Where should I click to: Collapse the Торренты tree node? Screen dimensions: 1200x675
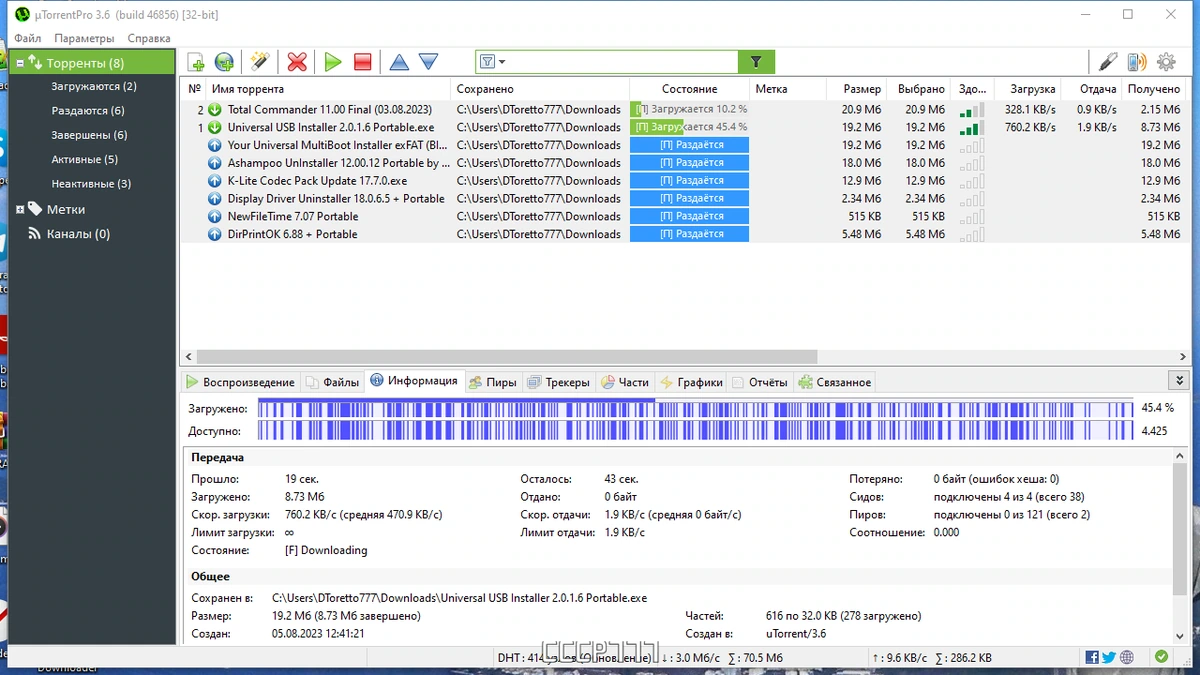pyautogui.click(x=19, y=63)
